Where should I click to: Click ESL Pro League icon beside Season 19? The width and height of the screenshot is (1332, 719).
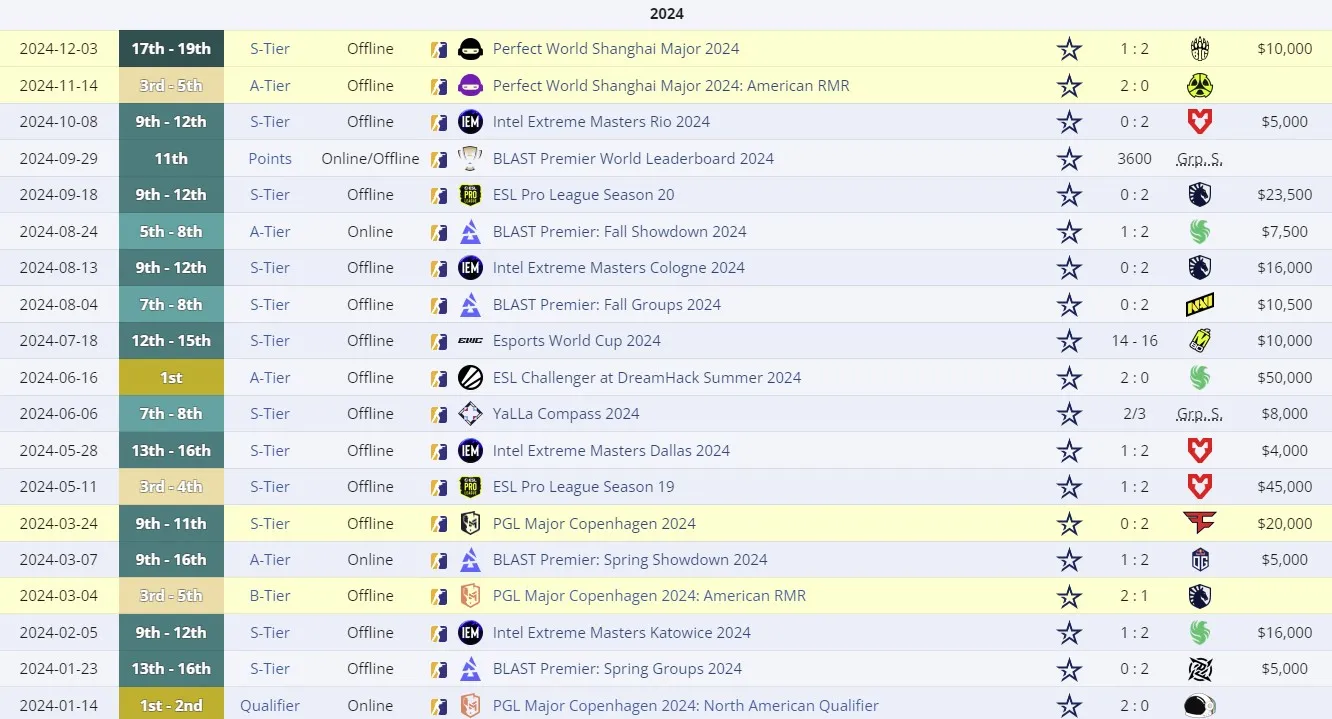point(470,487)
